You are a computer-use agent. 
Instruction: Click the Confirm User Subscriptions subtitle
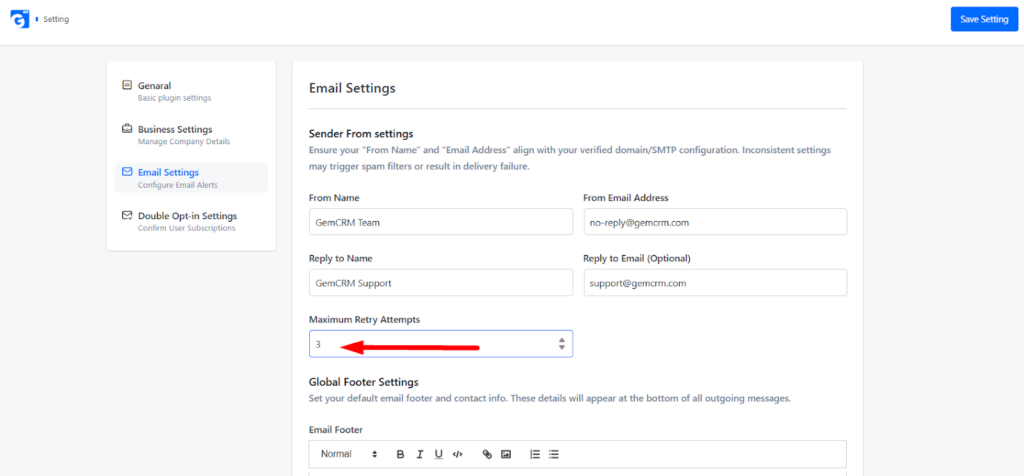click(x=187, y=229)
